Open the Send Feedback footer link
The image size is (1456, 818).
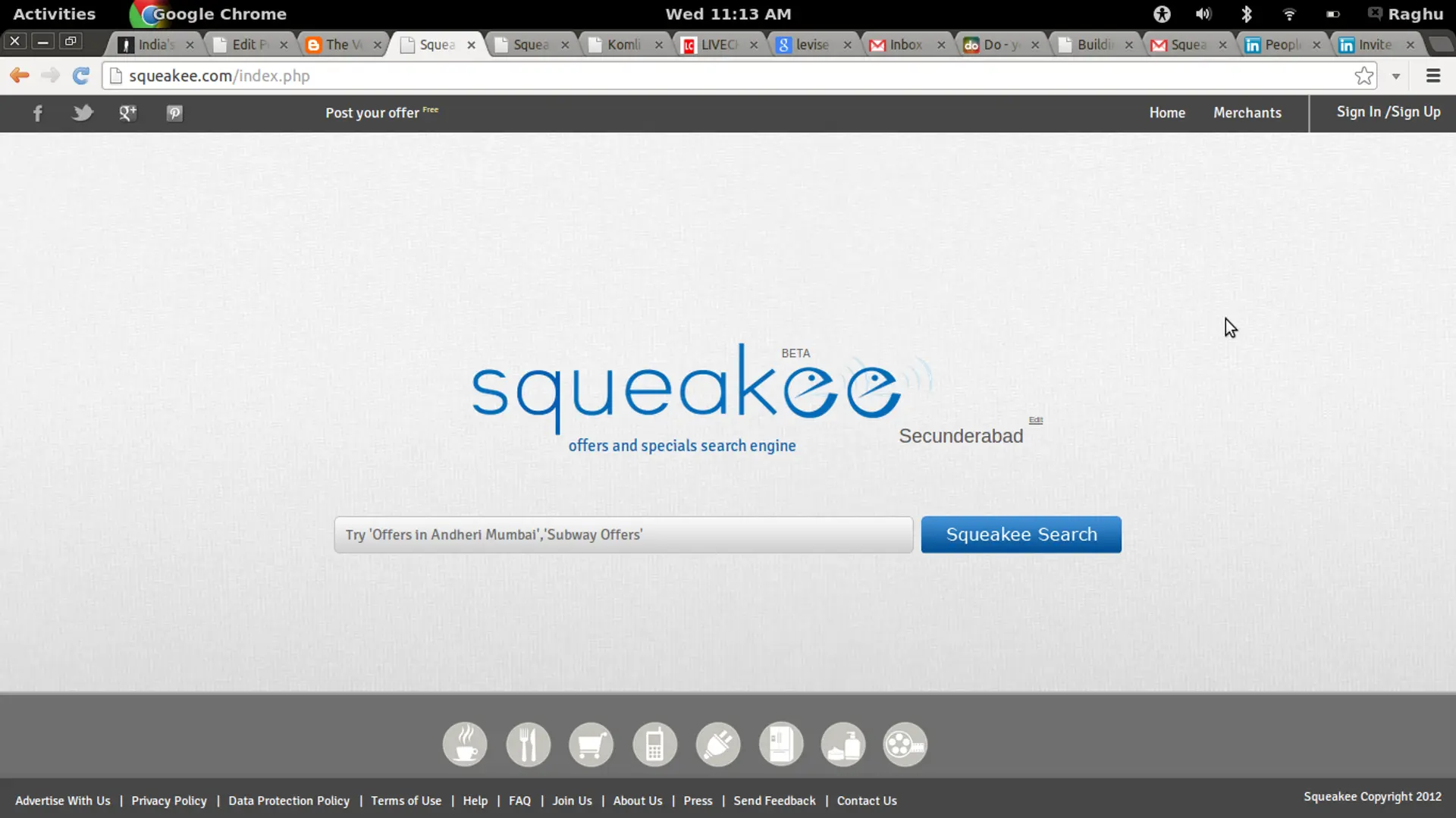775,801
